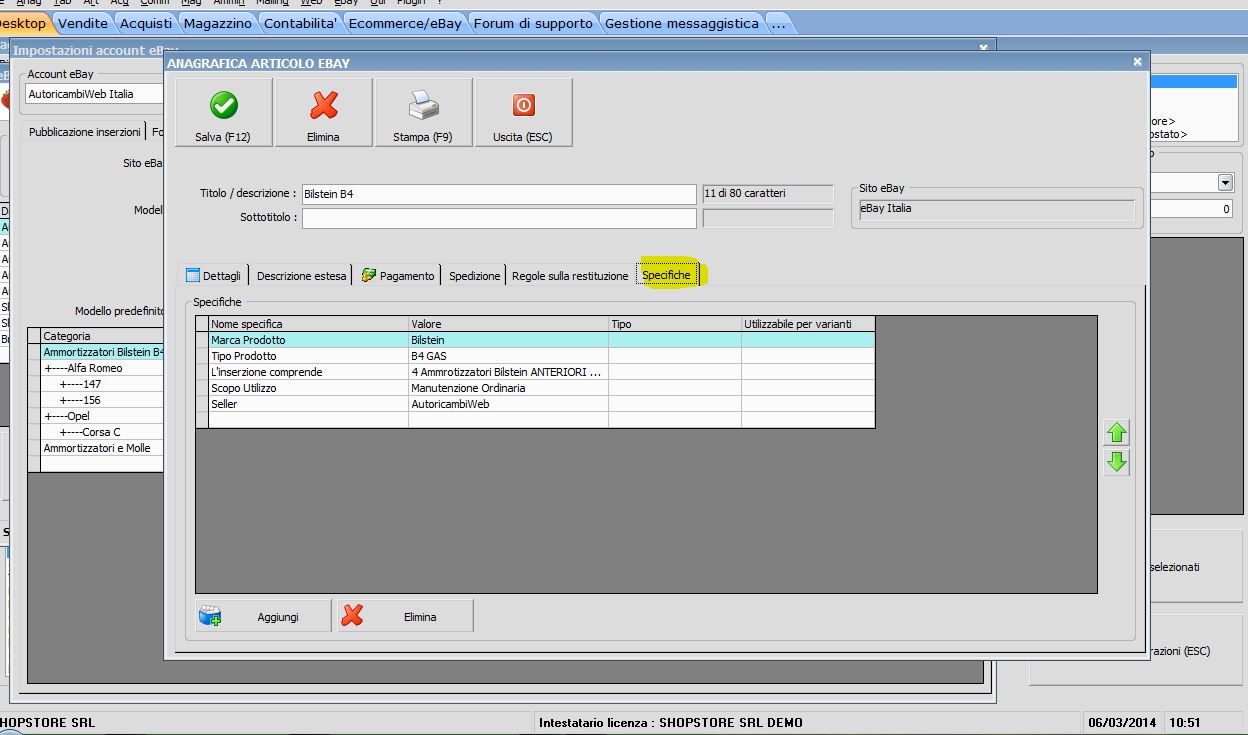Go to the Magazzino main tab
Viewport: 1248px width, 735px height.
[x=218, y=23]
